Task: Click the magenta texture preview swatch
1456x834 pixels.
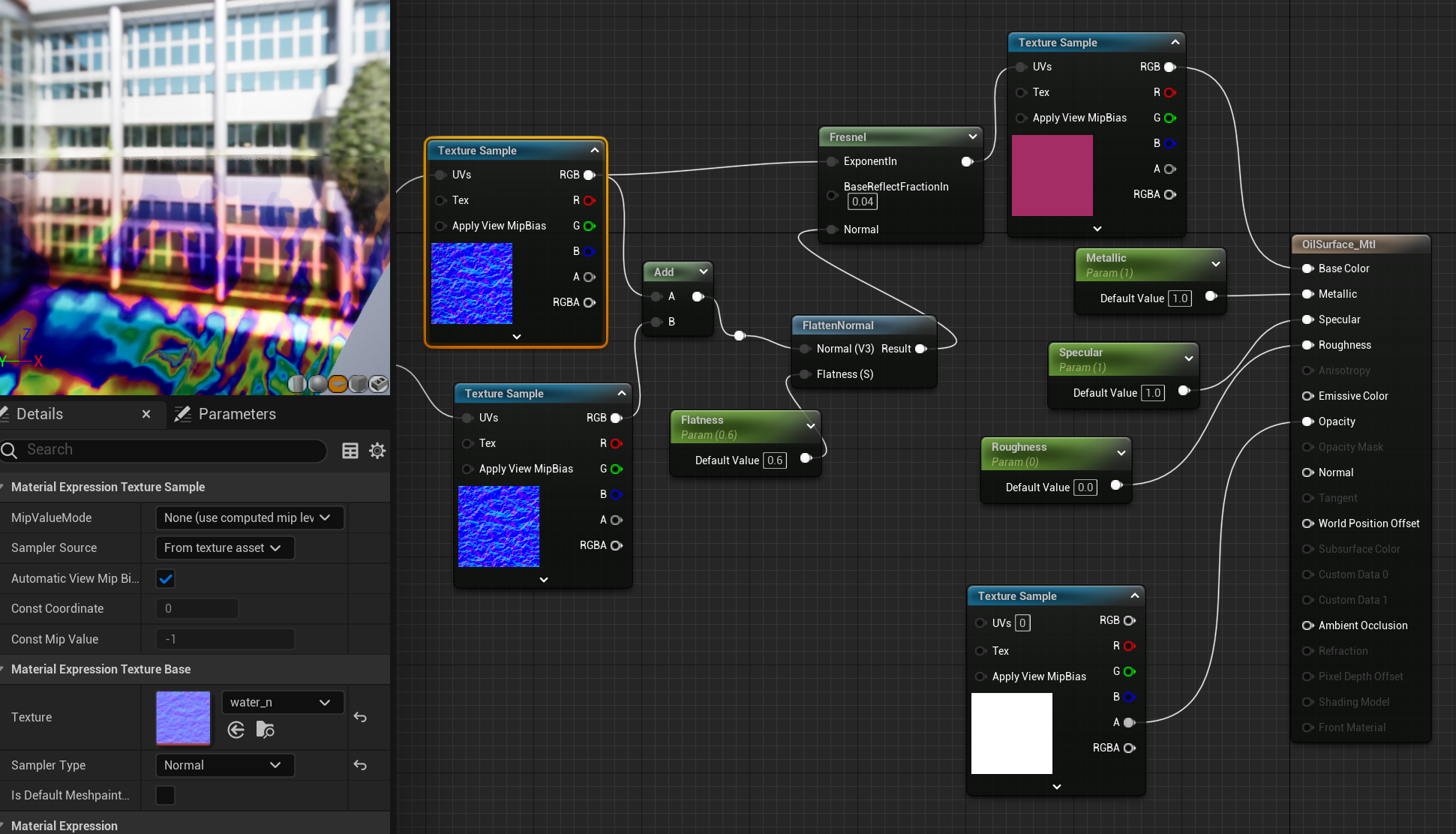Action: (1052, 175)
